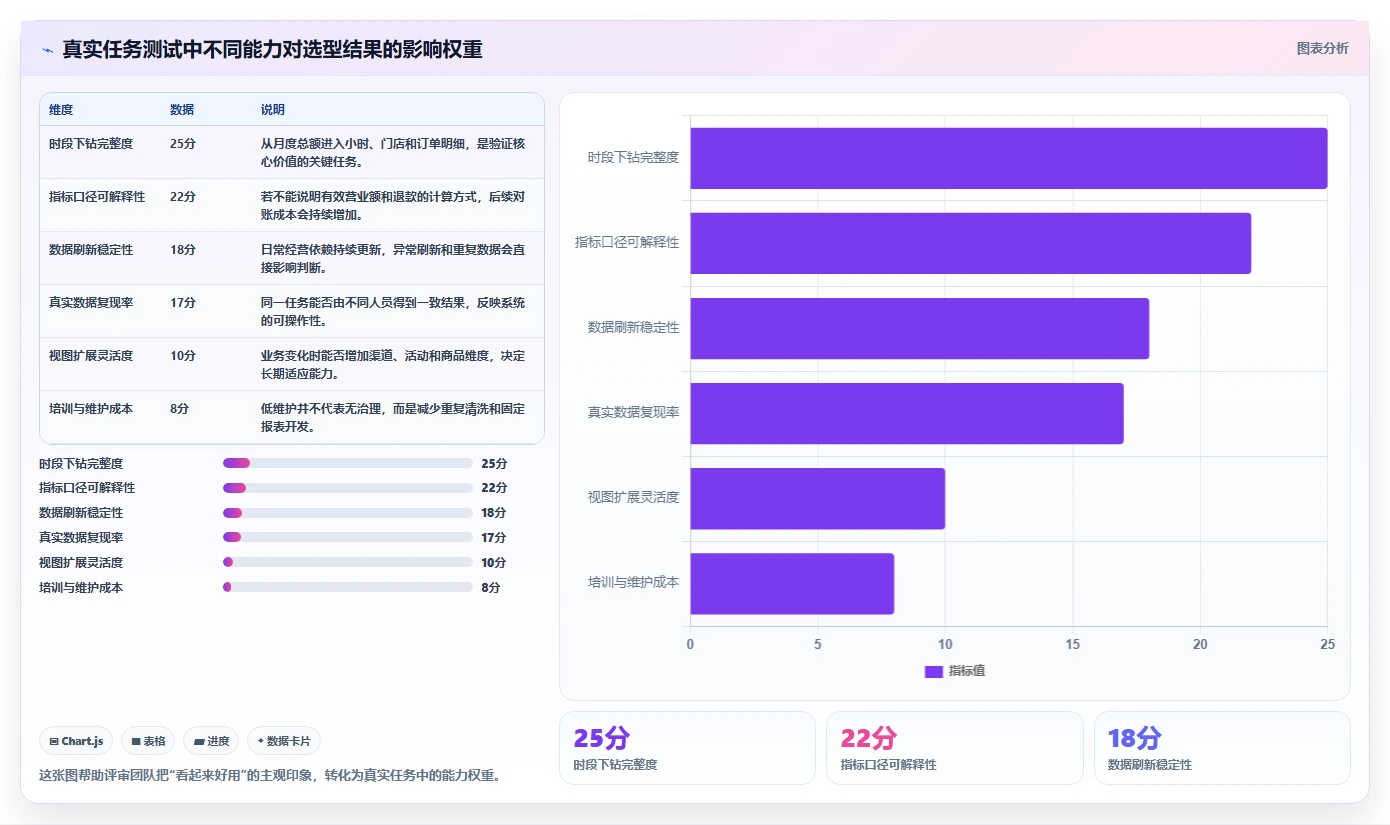Click the 指标口径可解释性 chart bar
Screen dimensions: 1390x825
click(x=970, y=243)
